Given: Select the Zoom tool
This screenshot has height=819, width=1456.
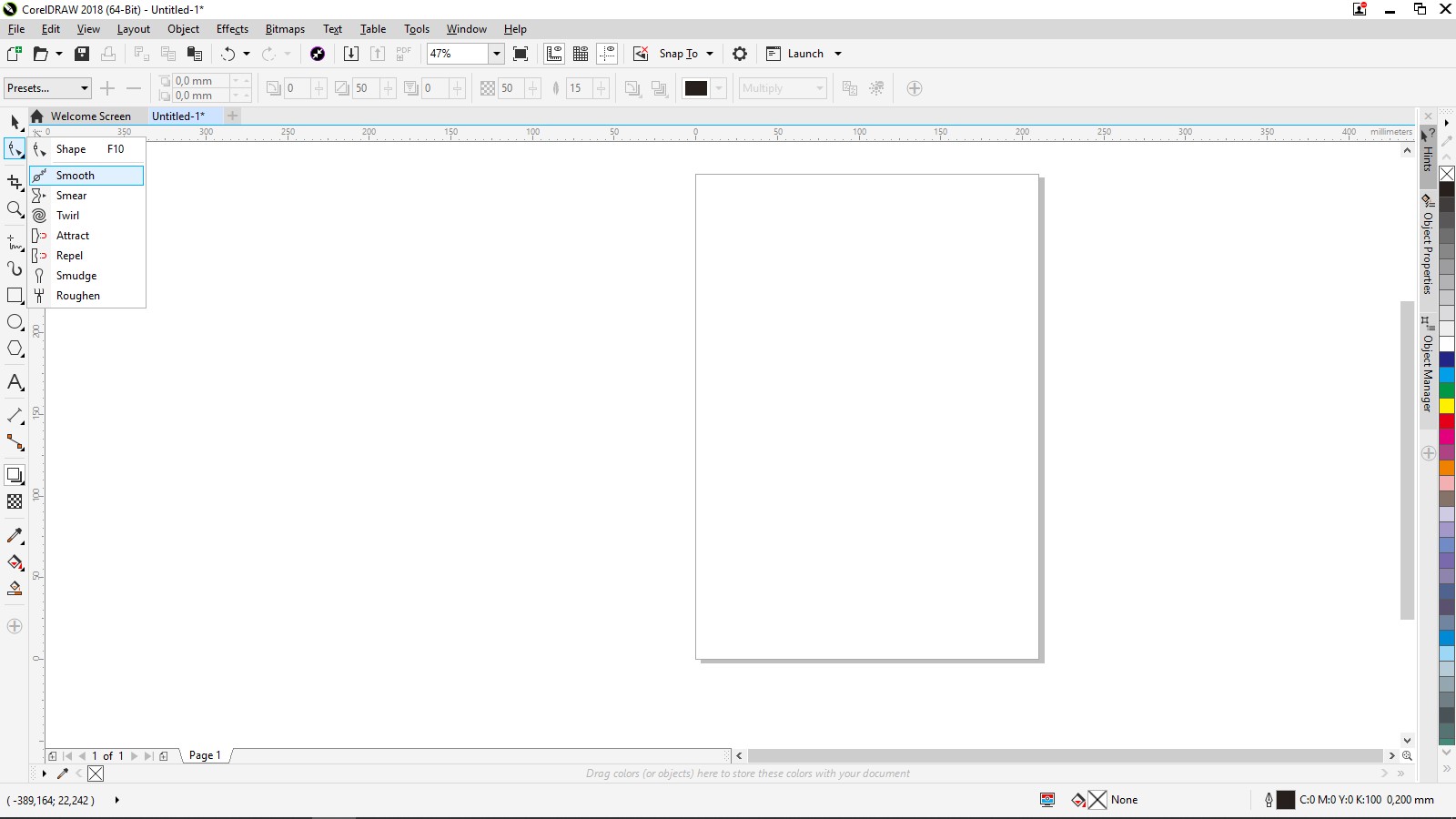Looking at the screenshot, I should [x=15, y=209].
